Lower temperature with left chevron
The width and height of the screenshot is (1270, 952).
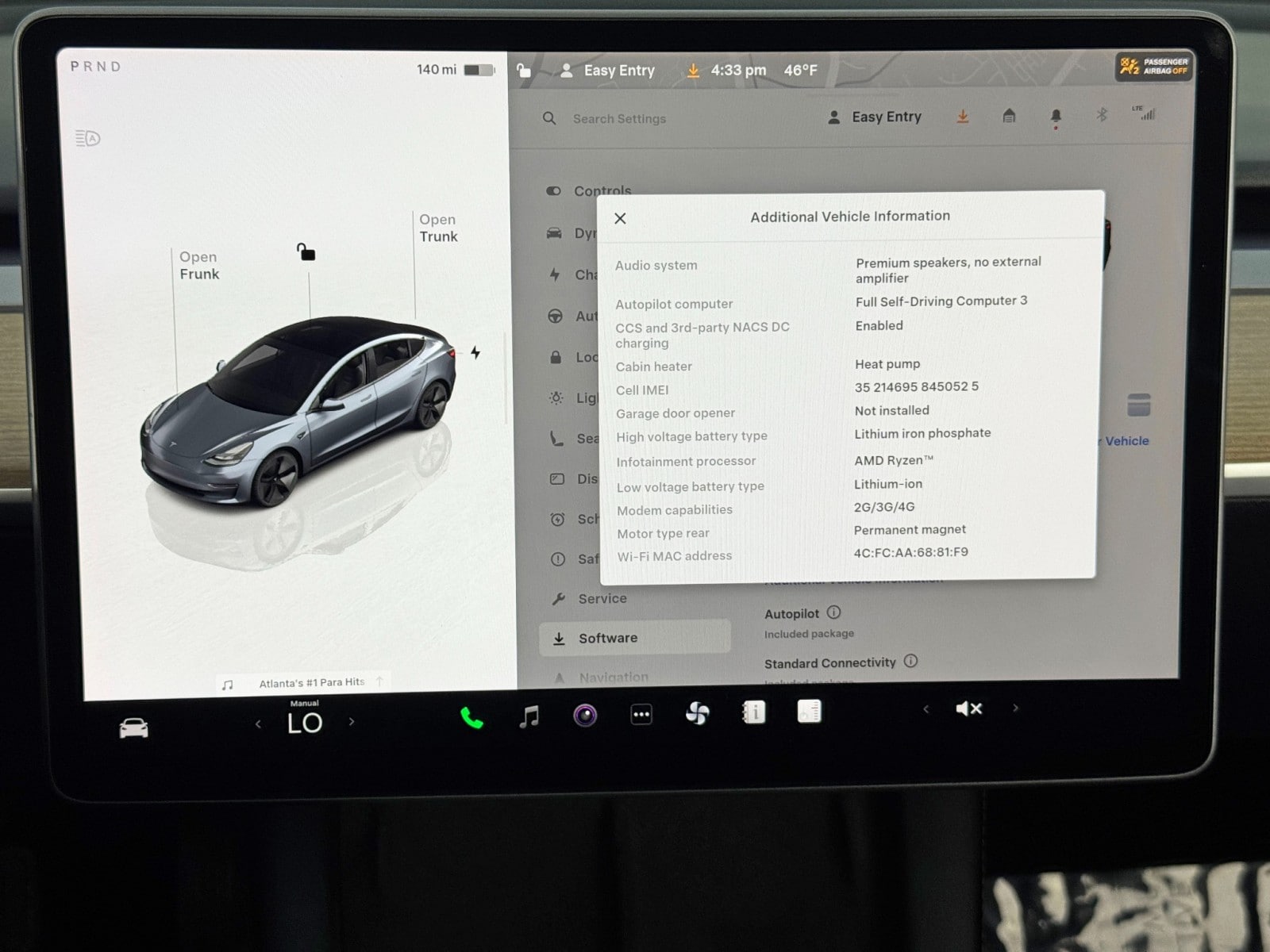pyautogui.click(x=258, y=724)
